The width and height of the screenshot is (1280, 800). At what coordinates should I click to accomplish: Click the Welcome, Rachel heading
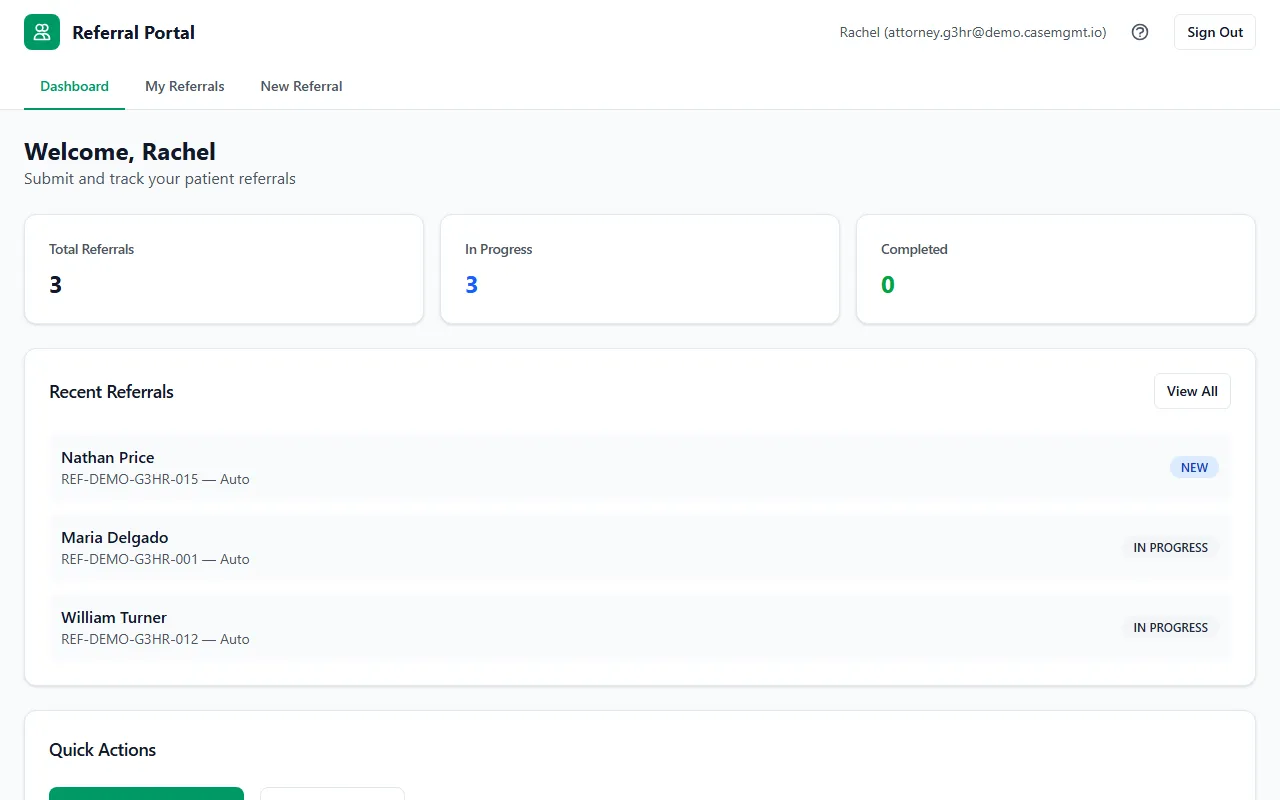tap(120, 152)
